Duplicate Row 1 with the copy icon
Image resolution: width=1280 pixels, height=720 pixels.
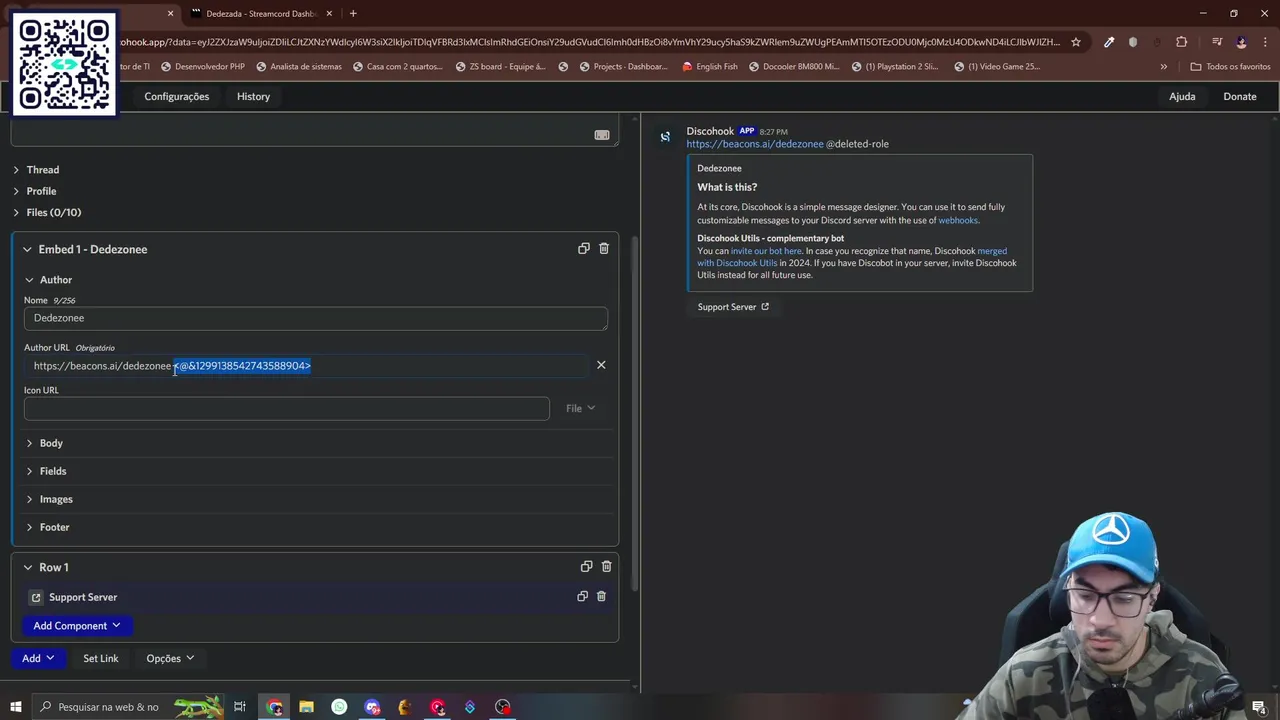587,566
